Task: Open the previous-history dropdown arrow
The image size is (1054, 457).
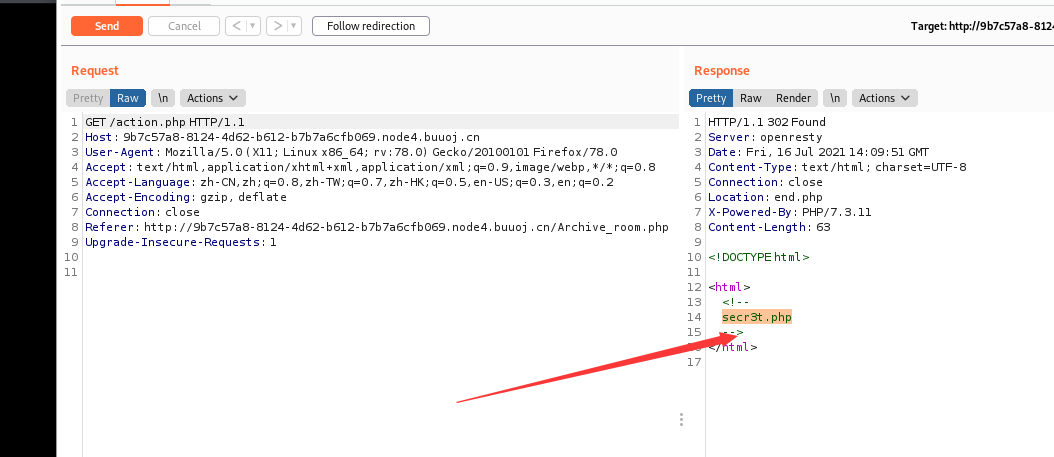Action: 253,26
